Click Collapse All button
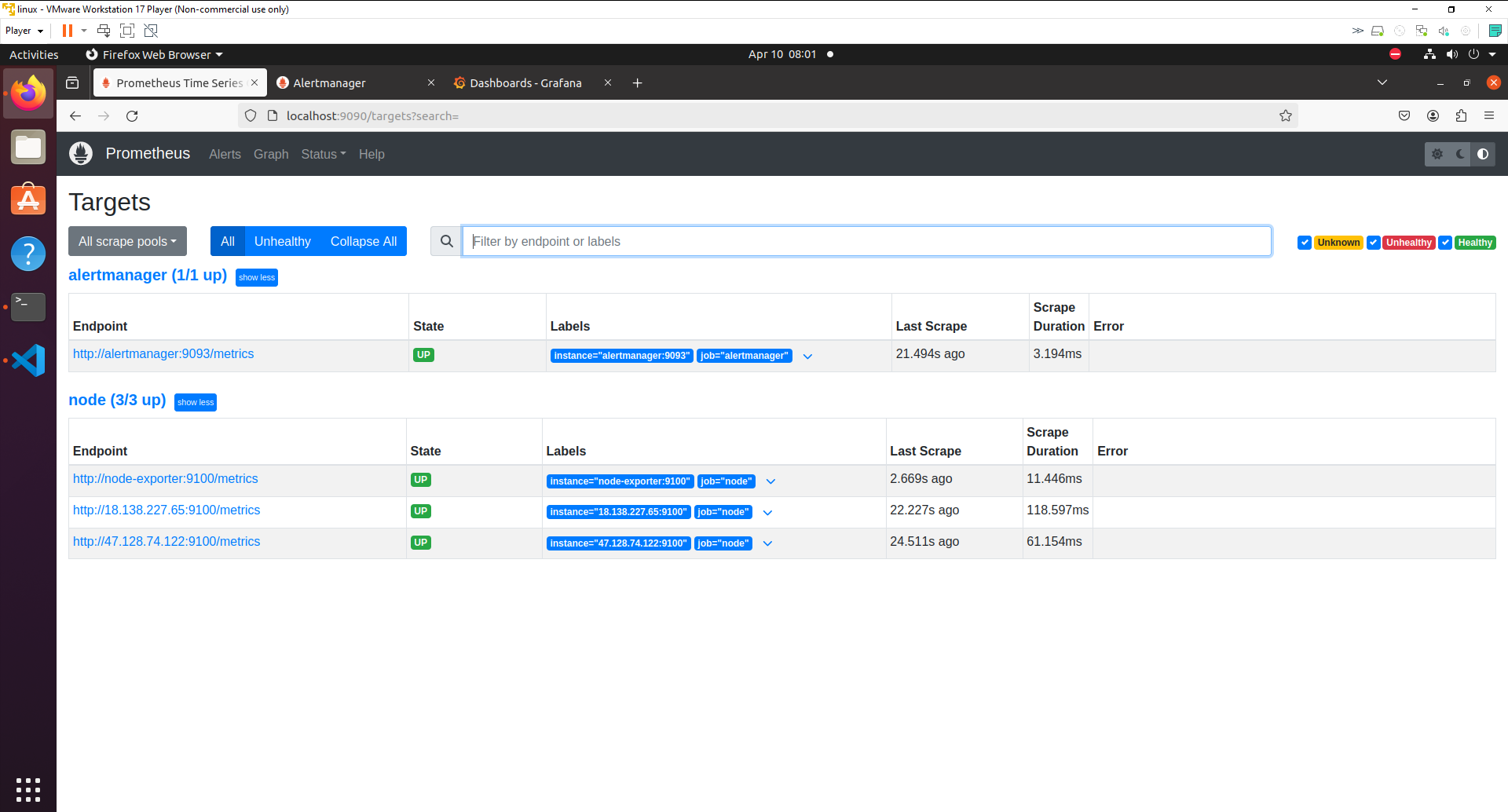This screenshot has height=812, width=1508. pos(364,241)
